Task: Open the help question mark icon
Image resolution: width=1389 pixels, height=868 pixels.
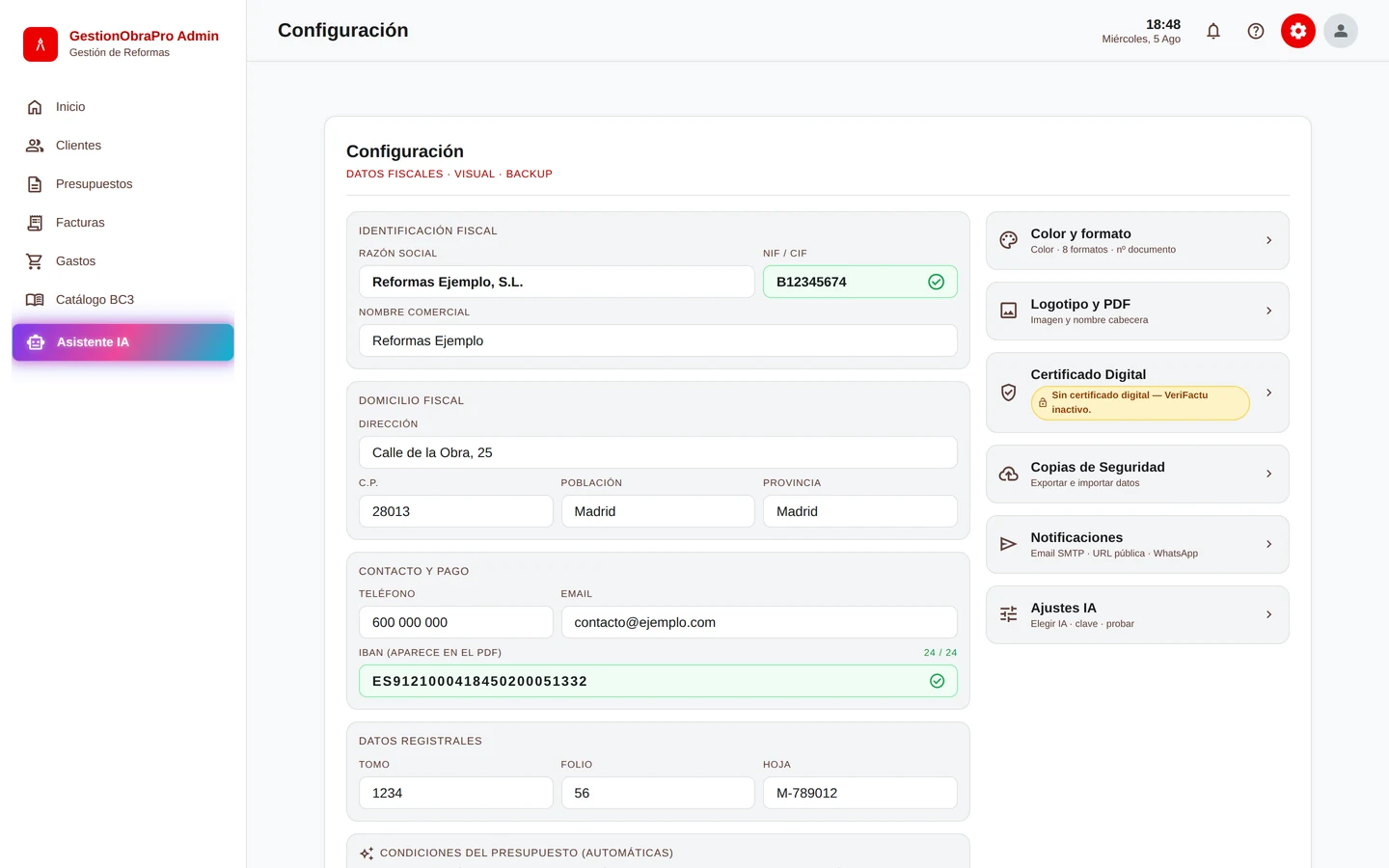Action: (x=1256, y=31)
